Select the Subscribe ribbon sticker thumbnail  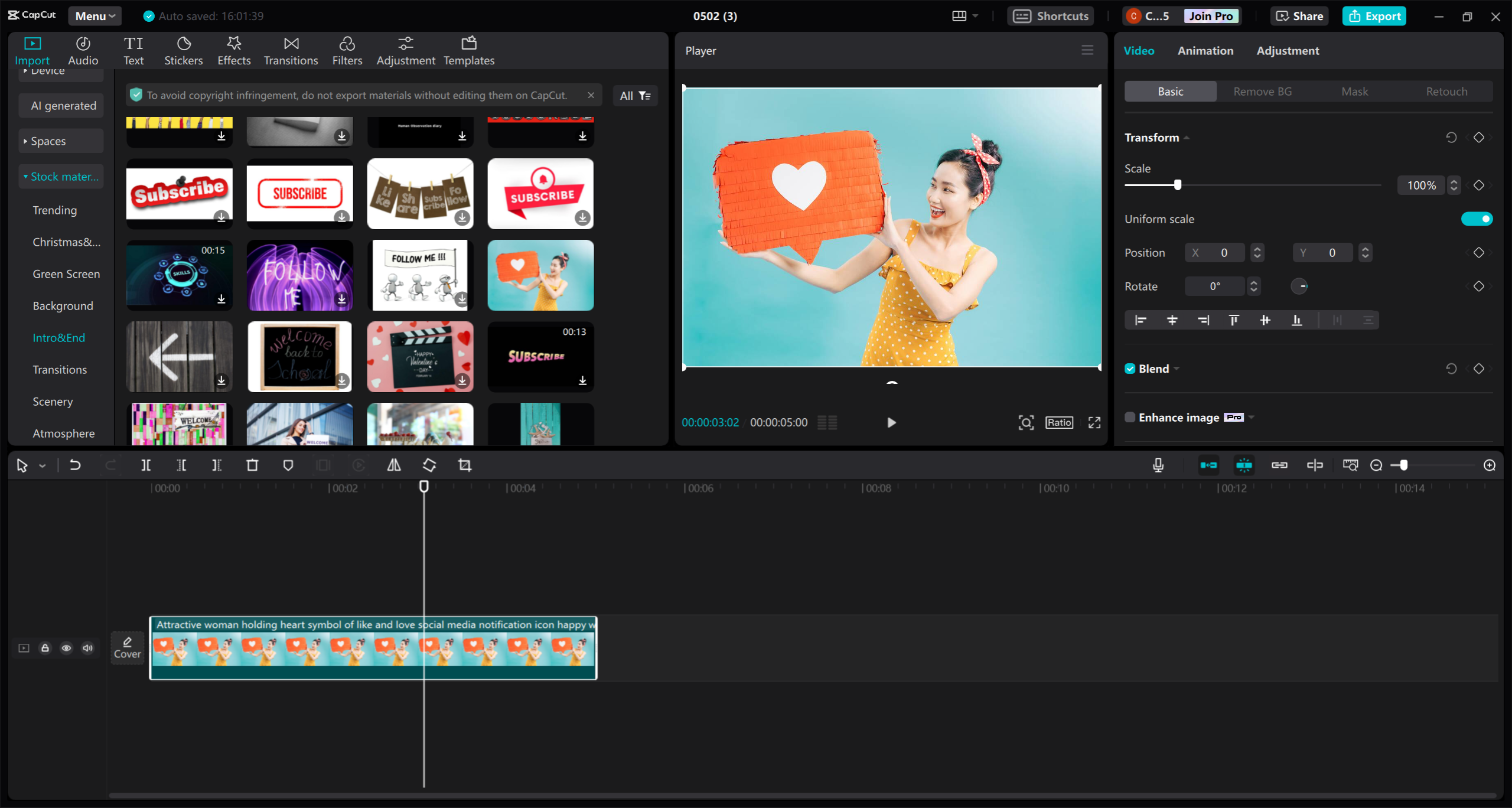click(x=540, y=193)
